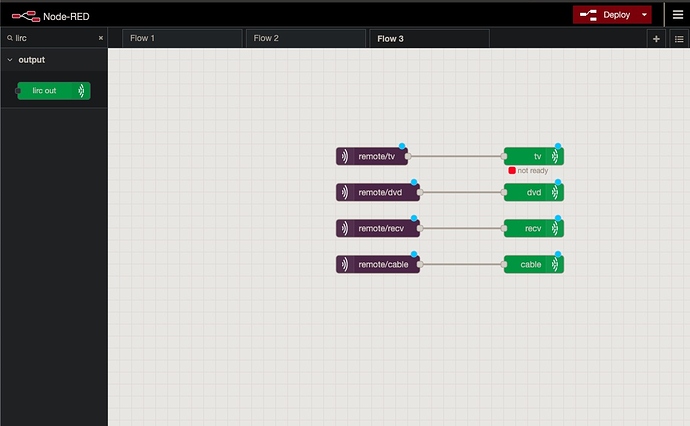Image resolution: width=690 pixels, height=426 pixels.
Task: Click the output port of remote/tv node
Action: click(x=408, y=156)
